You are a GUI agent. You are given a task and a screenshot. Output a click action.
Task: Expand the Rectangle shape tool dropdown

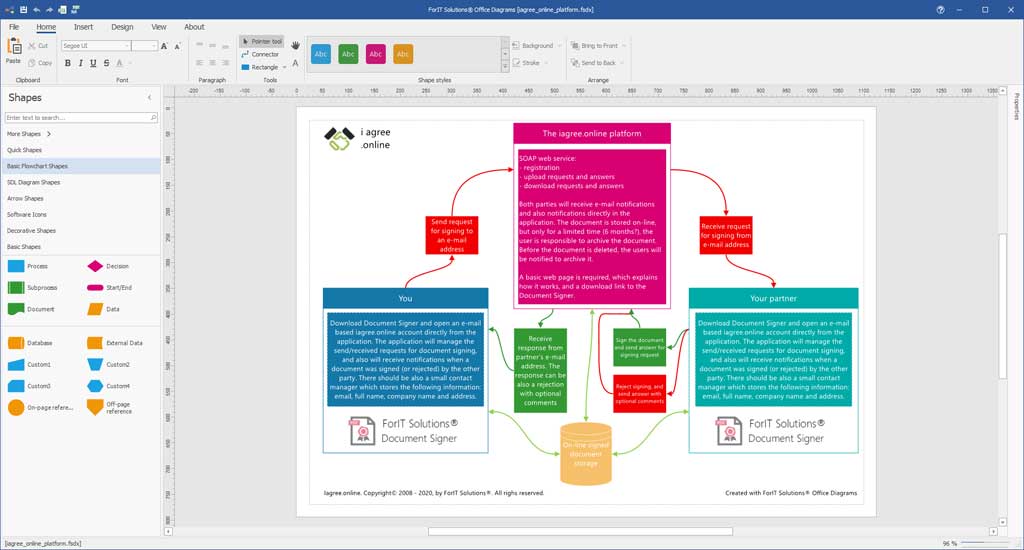[x=284, y=67]
